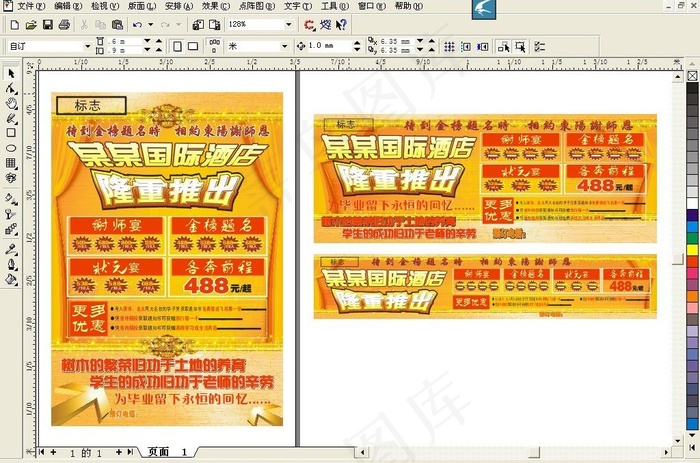This screenshot has height=463, width=700.
Task: Select the Shape edit tool
Action: (11, 88)
